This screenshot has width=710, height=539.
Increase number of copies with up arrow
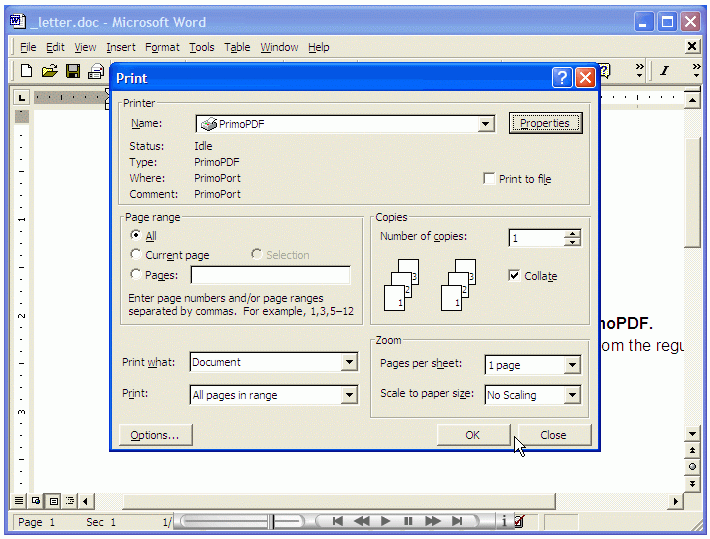[573, 234]
